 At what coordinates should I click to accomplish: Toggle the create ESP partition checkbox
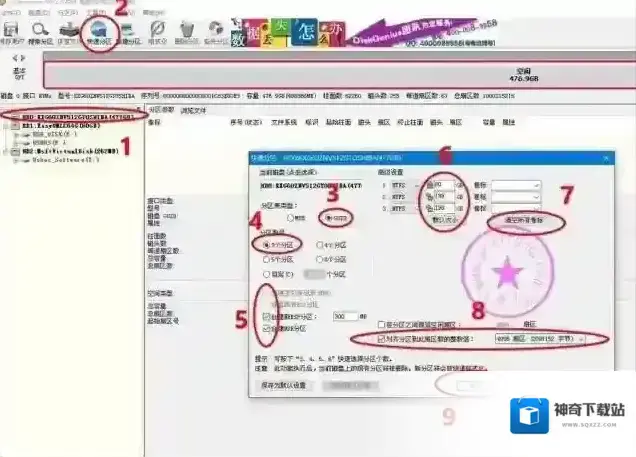(x=265, y=315)
